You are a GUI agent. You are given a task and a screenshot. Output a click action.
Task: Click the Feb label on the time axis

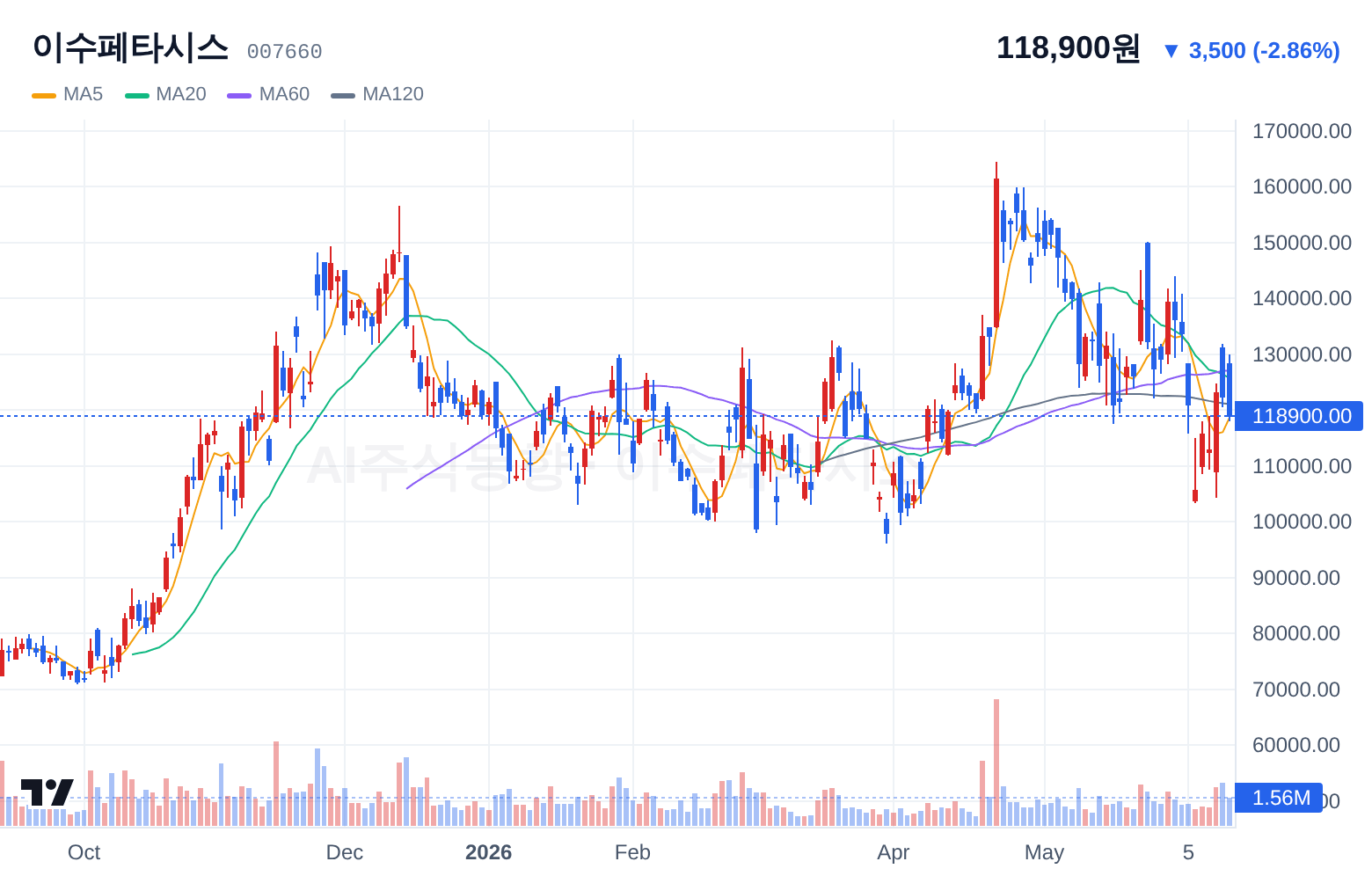point(632,852)
